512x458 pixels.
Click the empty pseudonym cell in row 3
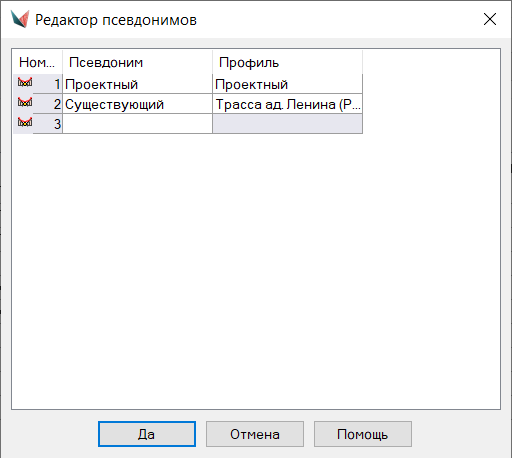point(137,124)
